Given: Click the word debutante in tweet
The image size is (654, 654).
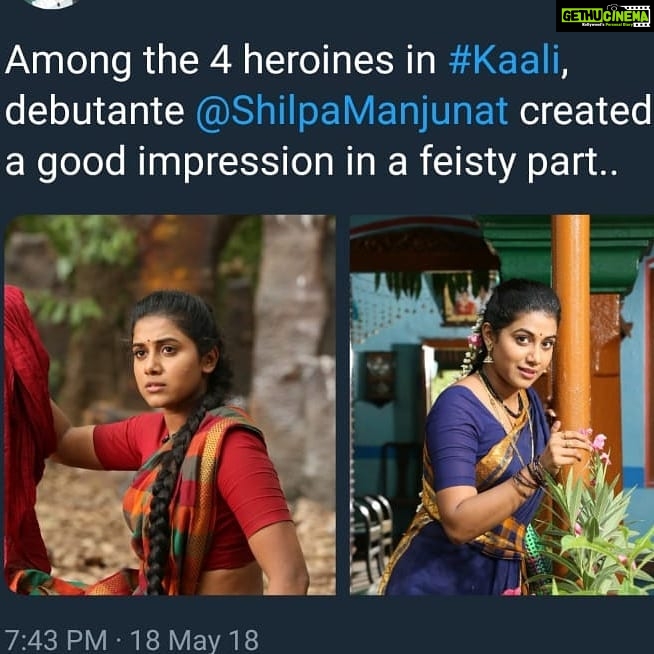Looking at the screenshot, I should pyautogui.click(x=94, y=112).
